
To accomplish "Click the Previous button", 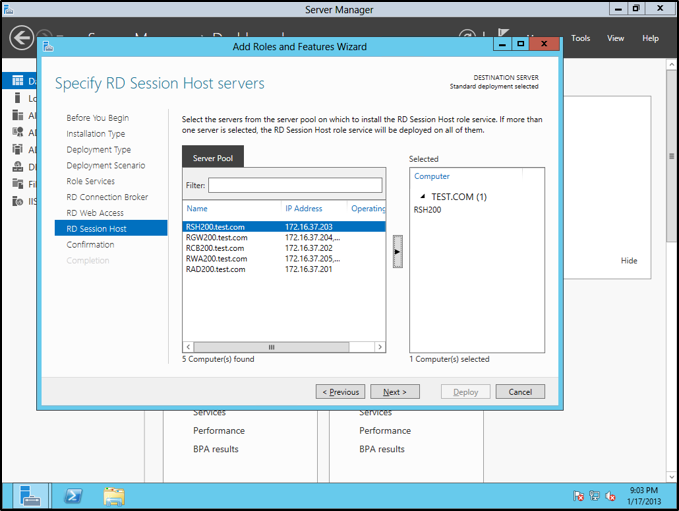I will coord(340,392).
